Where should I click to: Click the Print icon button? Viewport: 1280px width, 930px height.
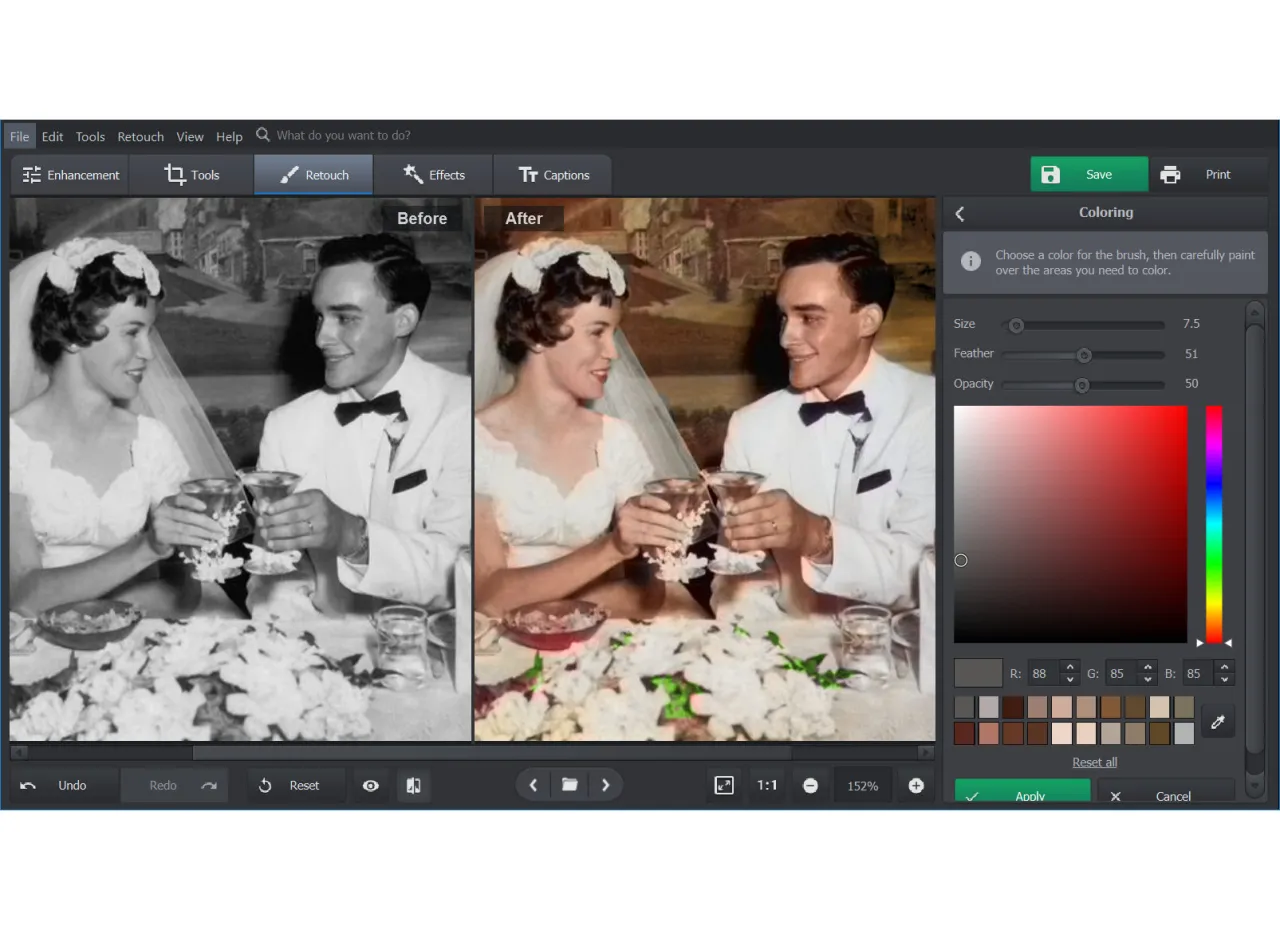pyautogui.click(x=1170, y=175)
